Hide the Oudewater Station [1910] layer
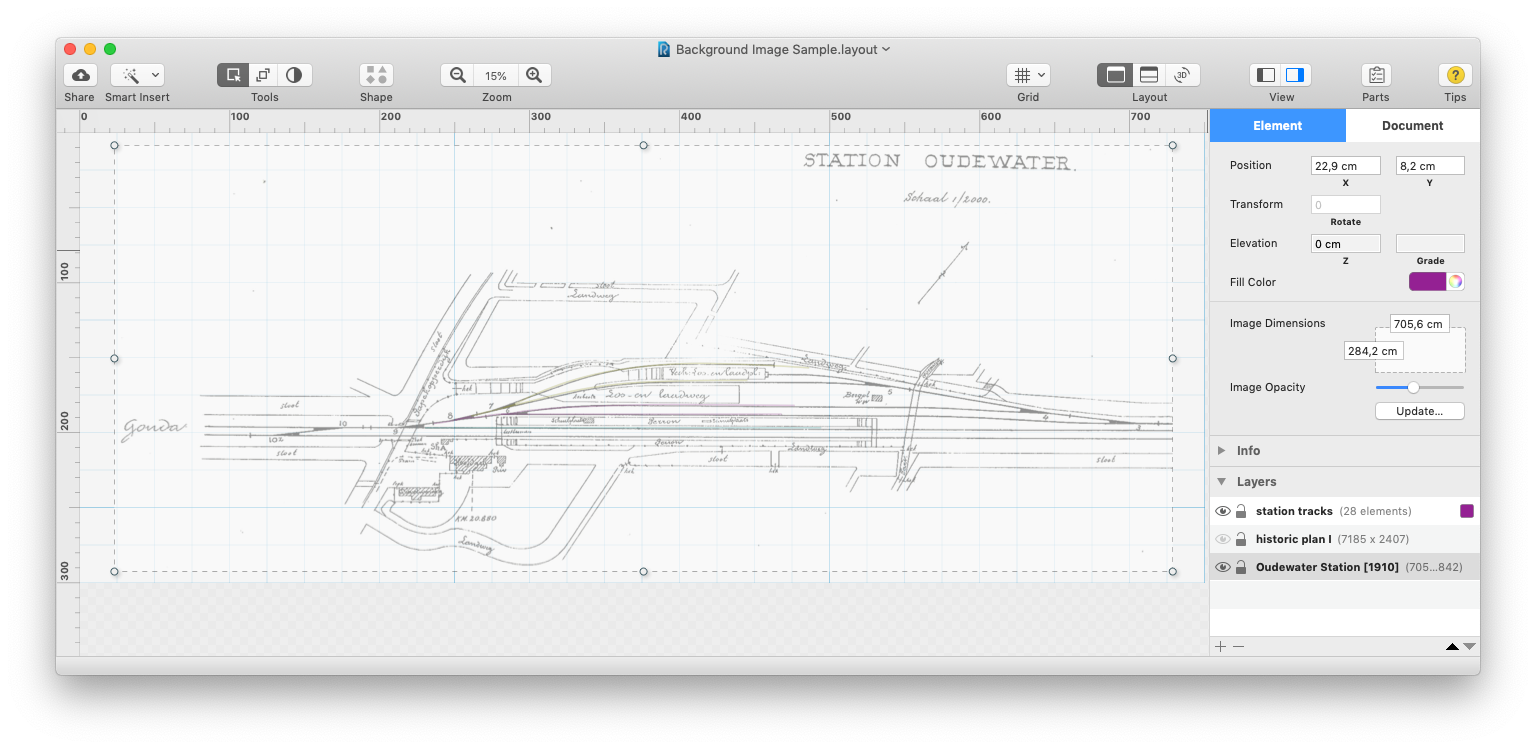The height and width of the screenshot is (749, 1536). point(1222,567)
